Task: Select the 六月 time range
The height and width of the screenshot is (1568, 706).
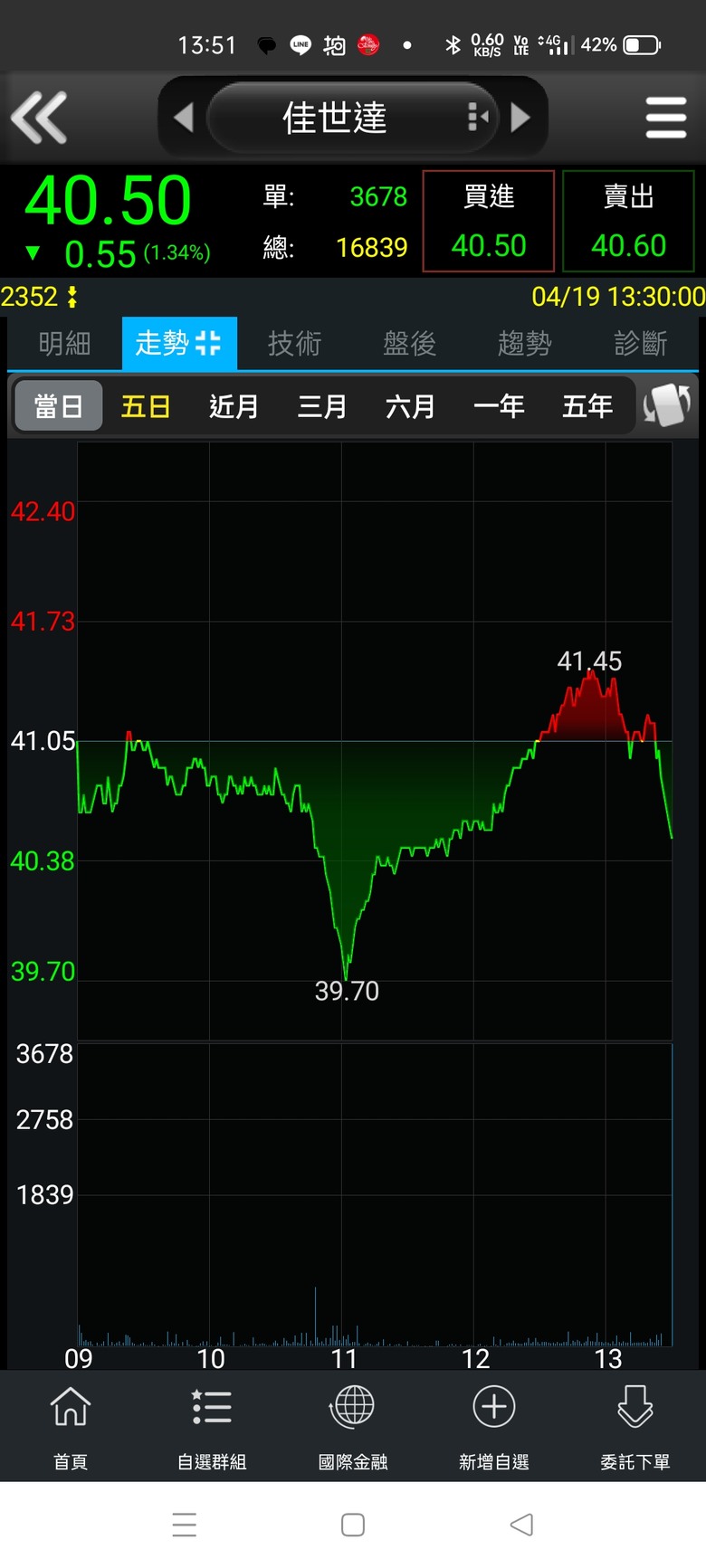Action: [411, 406]
